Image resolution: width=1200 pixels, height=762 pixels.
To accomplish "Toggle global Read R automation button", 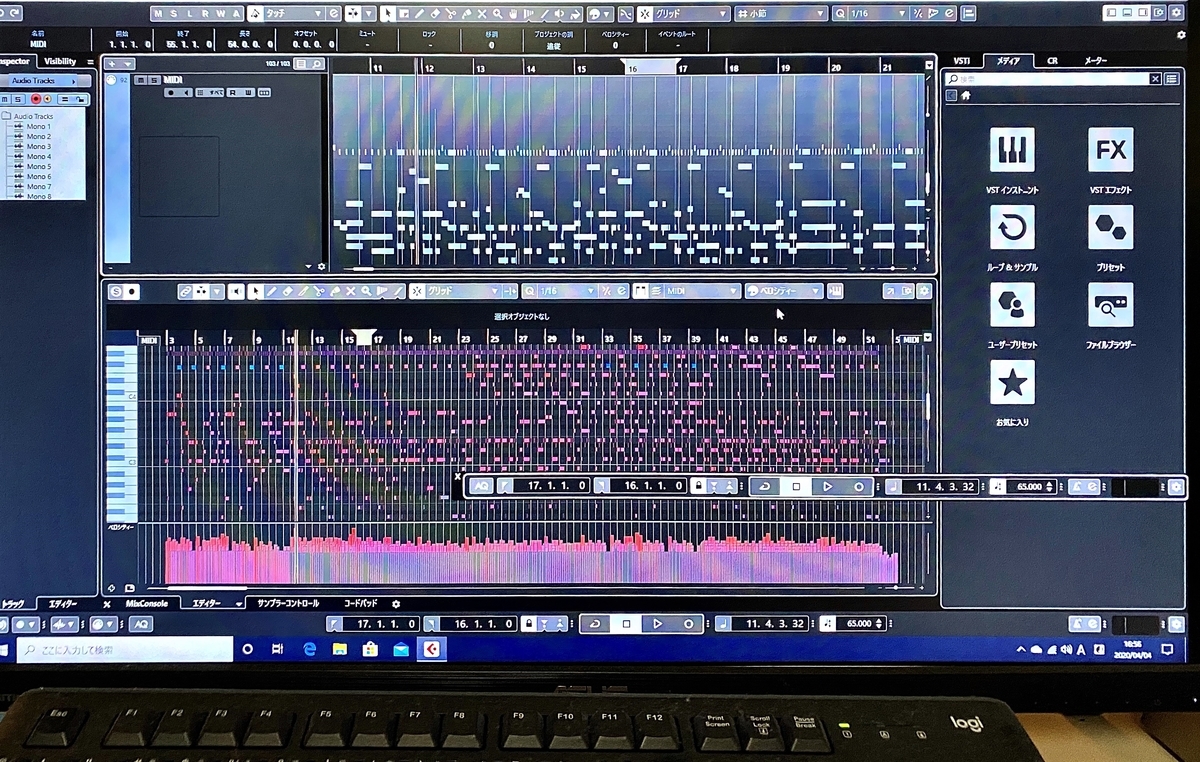I will point(204,14).
